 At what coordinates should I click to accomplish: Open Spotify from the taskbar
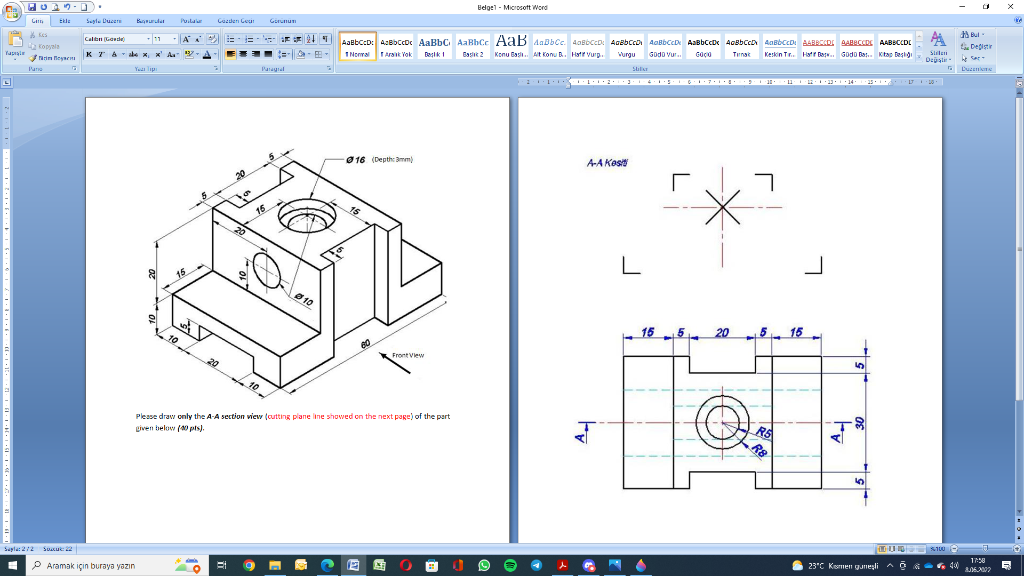[510, 565]
